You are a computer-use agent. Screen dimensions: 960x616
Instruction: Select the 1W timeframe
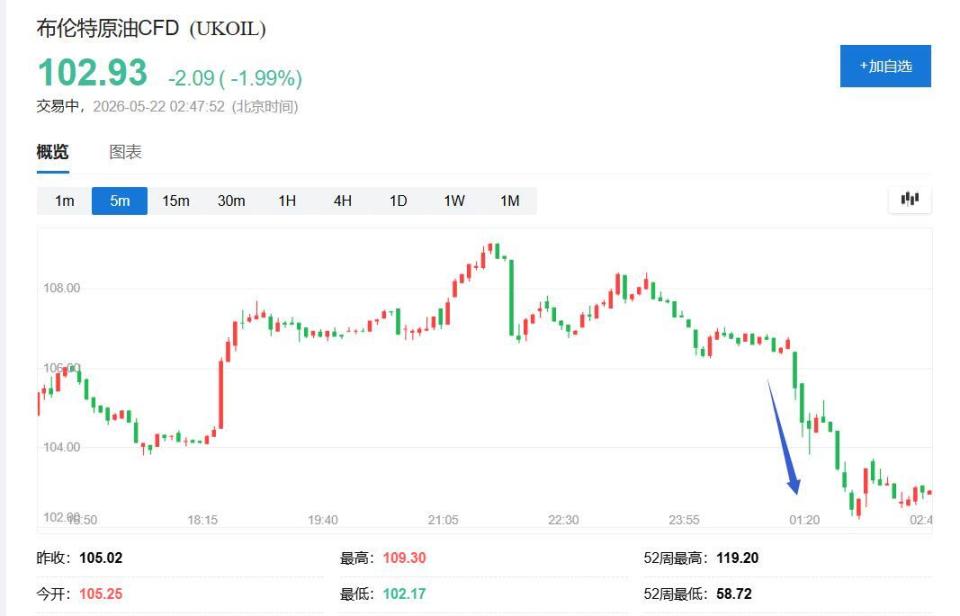coord(454,201)
